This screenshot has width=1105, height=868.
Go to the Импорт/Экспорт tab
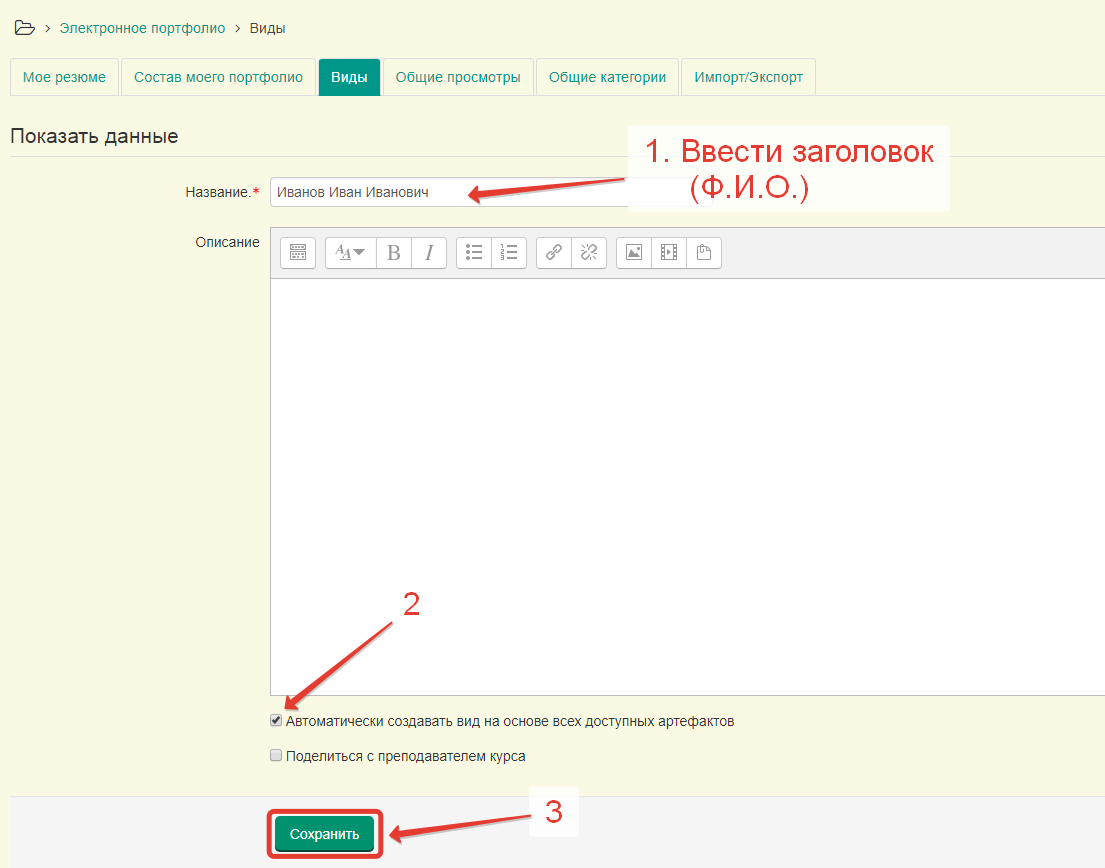tap(748, 77)
